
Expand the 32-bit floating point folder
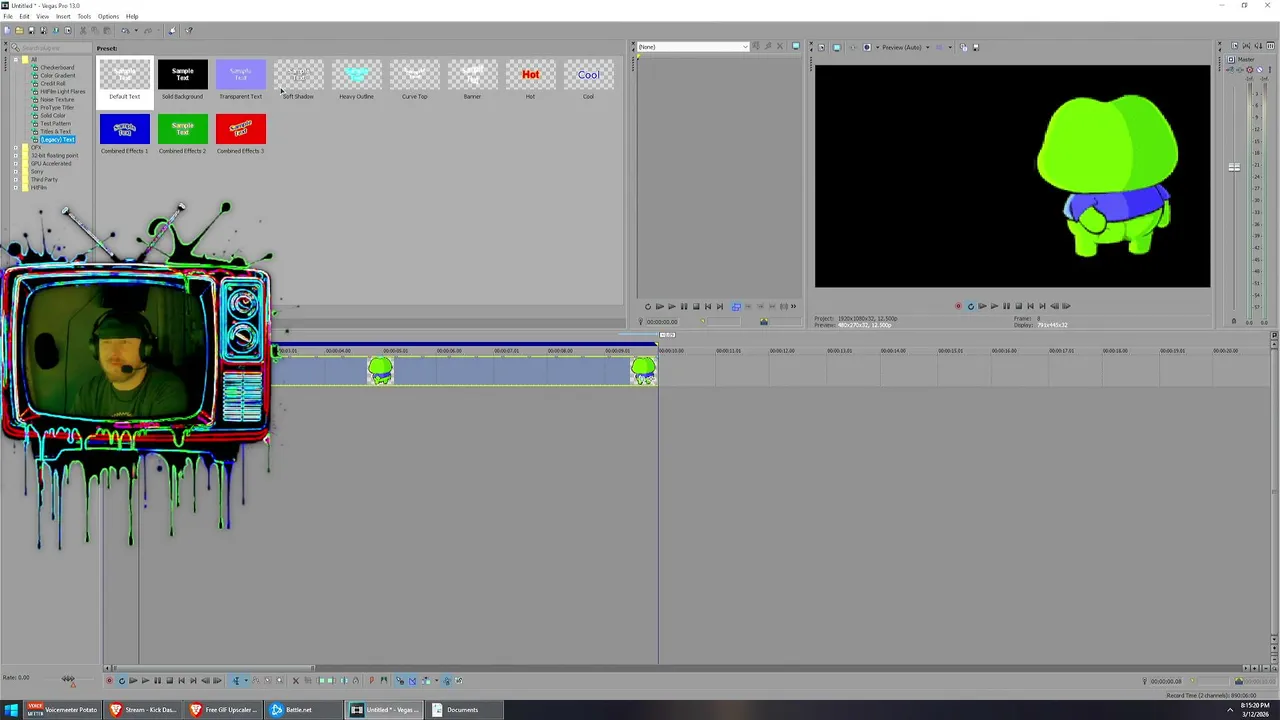pyautogui.click(x=15, y=156)
